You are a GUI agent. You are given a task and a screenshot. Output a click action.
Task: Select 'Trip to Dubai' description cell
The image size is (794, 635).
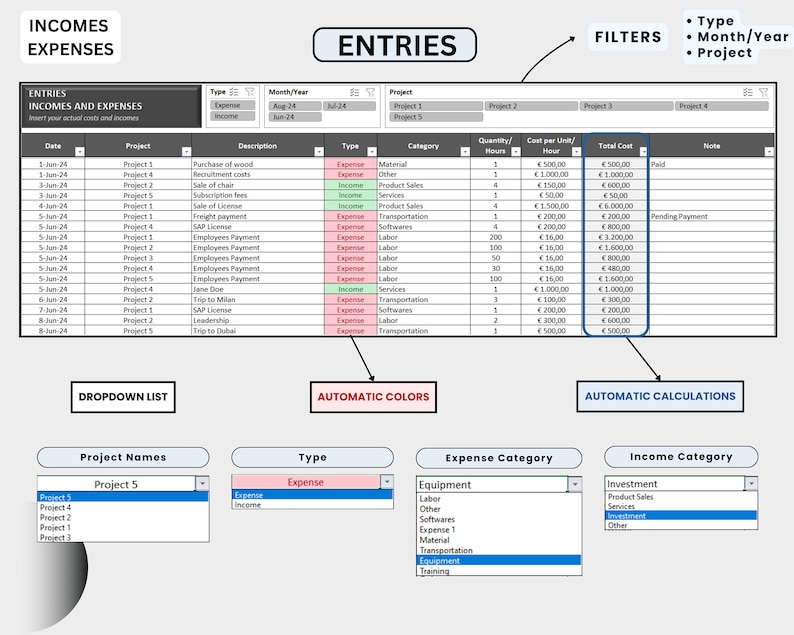coord(258,331)
